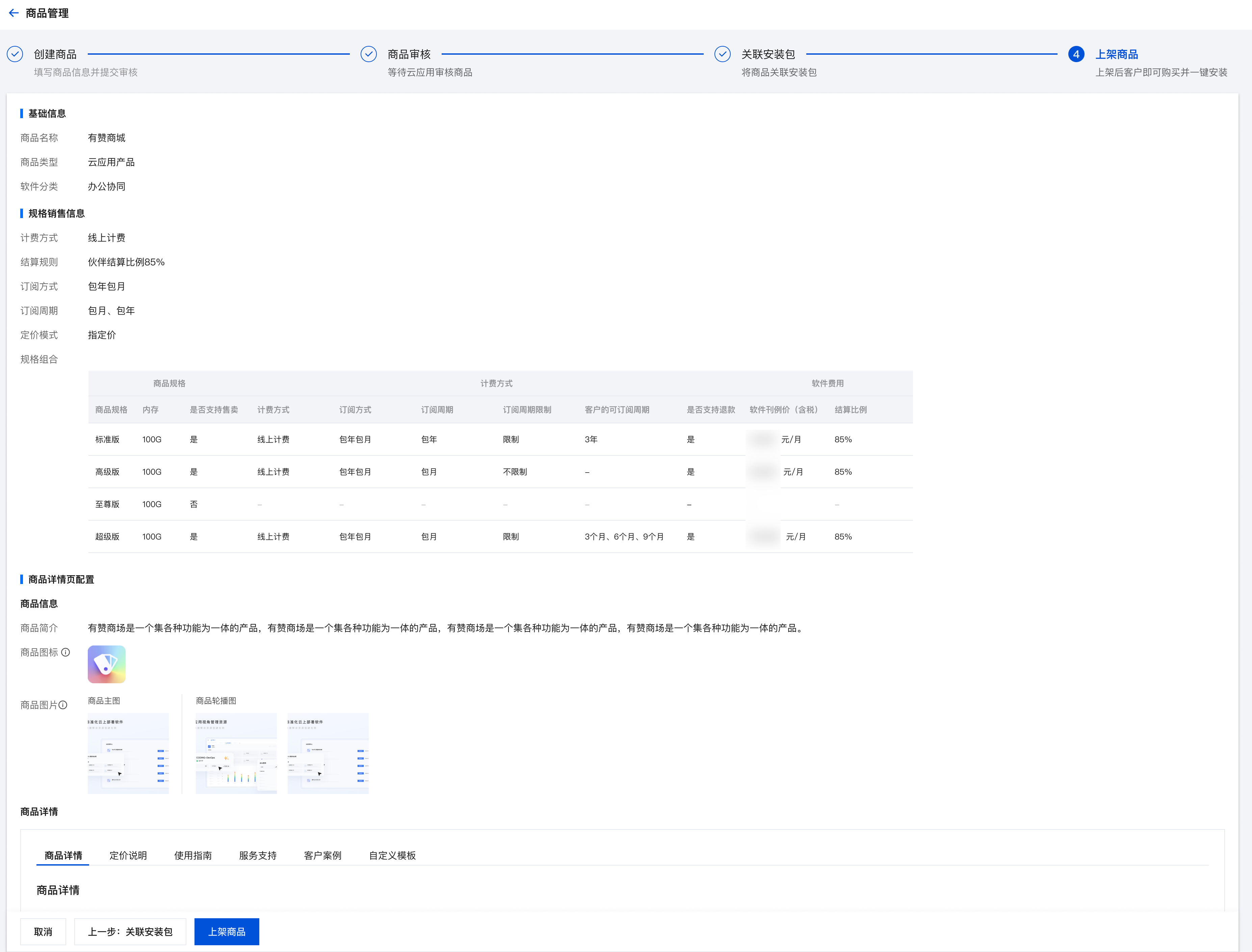Click the 订阅周期限制 column header
The image size is (1252, 952).
(527, 410)
